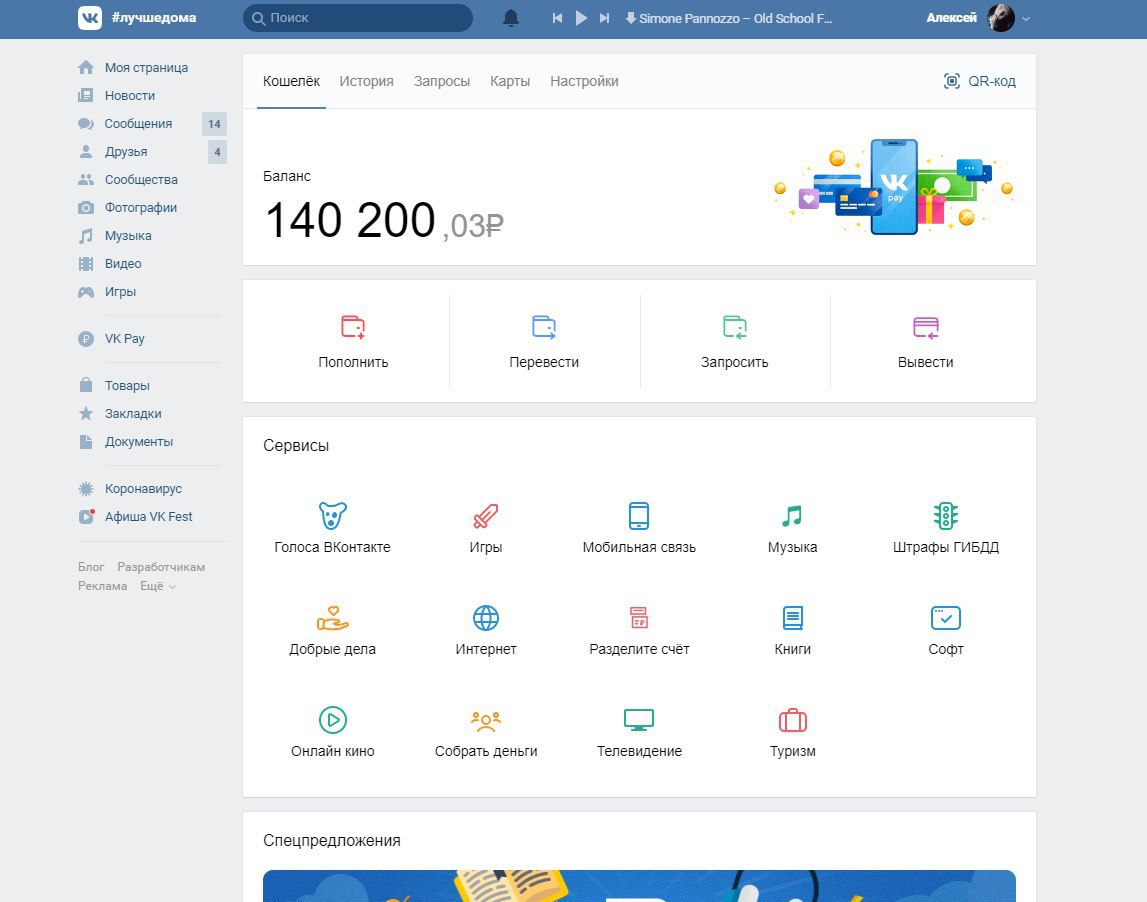
Task: Switch to the Настройки tab
Action: point(584,81)
